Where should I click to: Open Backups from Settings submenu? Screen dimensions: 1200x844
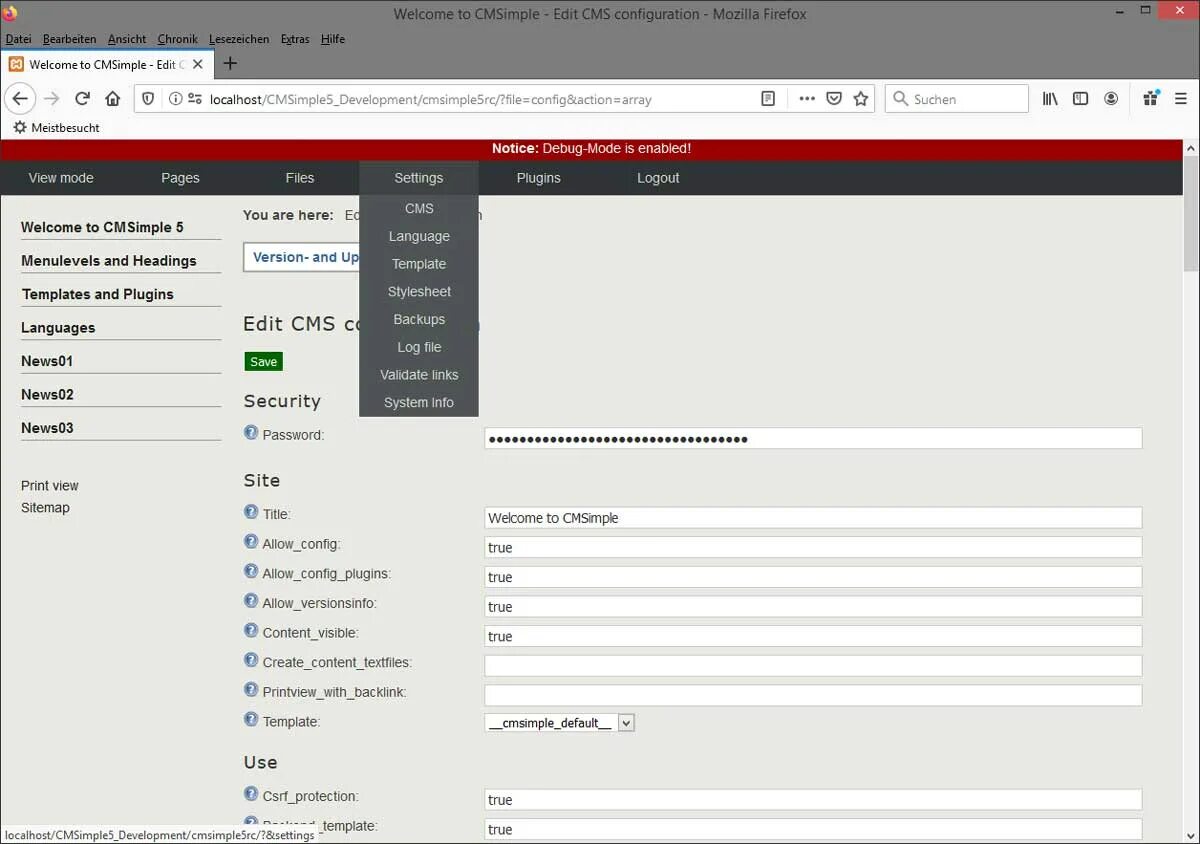click(419, 319)
